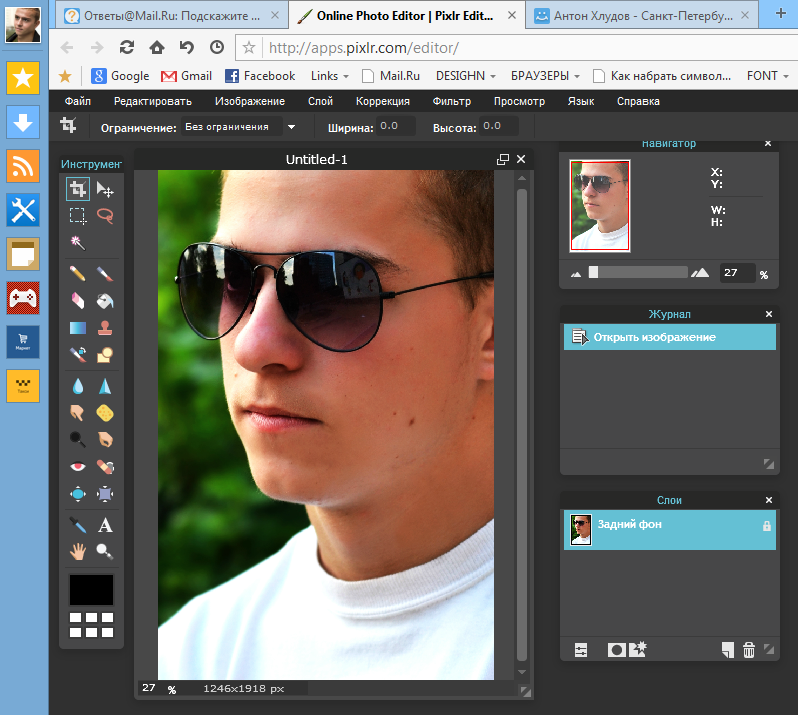Toggle layer mask button in Слои panel
This screenshot has width=798, height=715.
pos(616,650)
